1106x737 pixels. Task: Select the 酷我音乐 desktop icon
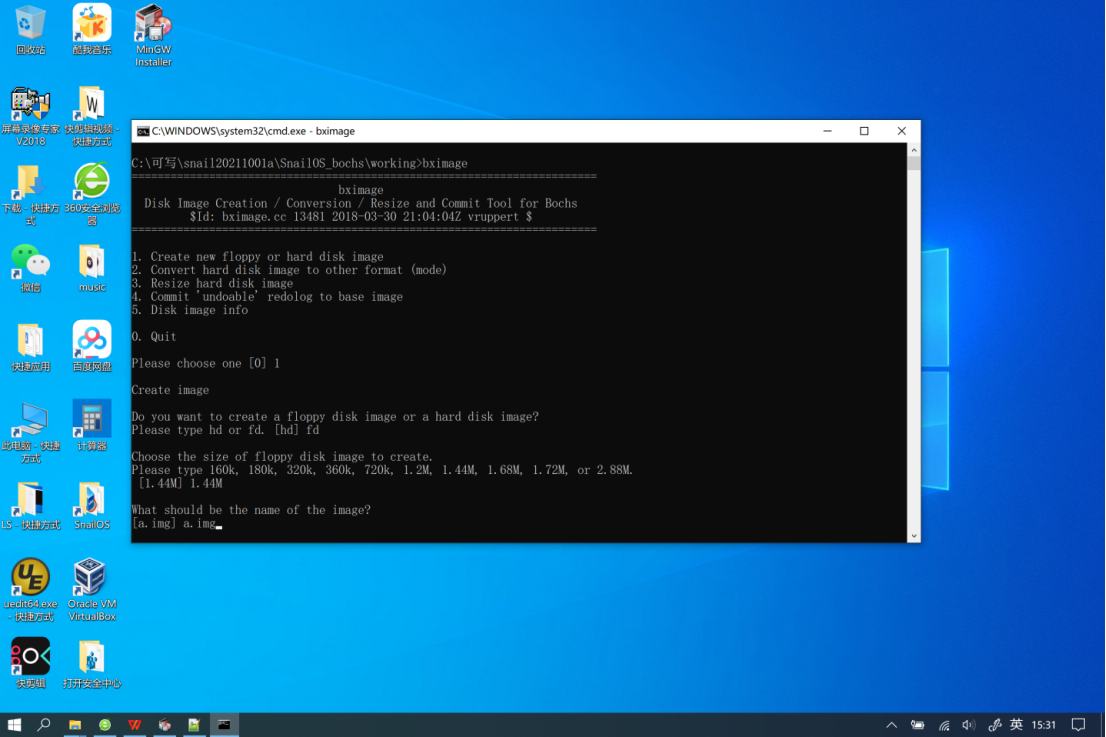point(92,30)
